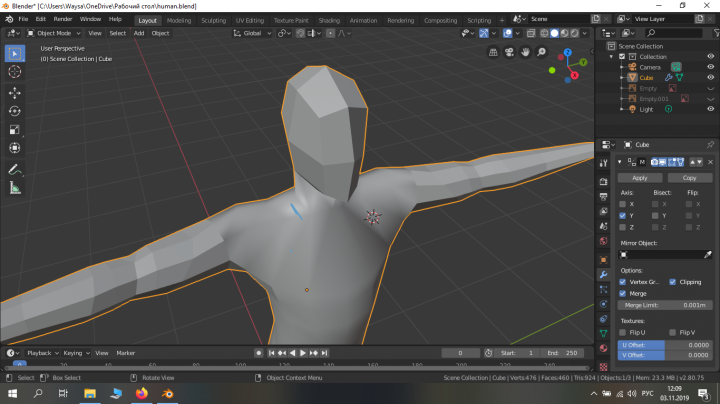The width and height of the screenshot is (720, 404).
Task: Activate the Scale tool
Action: coord(15,129)
